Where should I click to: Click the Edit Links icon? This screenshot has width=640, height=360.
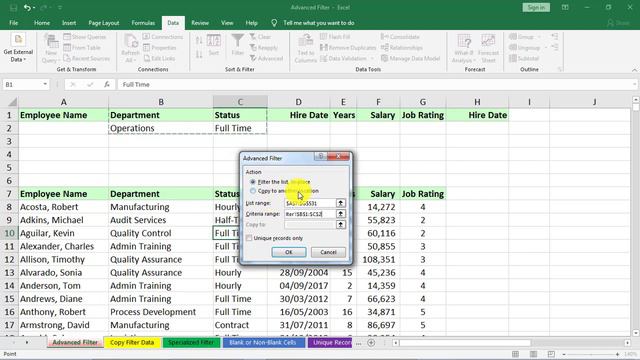147,58
